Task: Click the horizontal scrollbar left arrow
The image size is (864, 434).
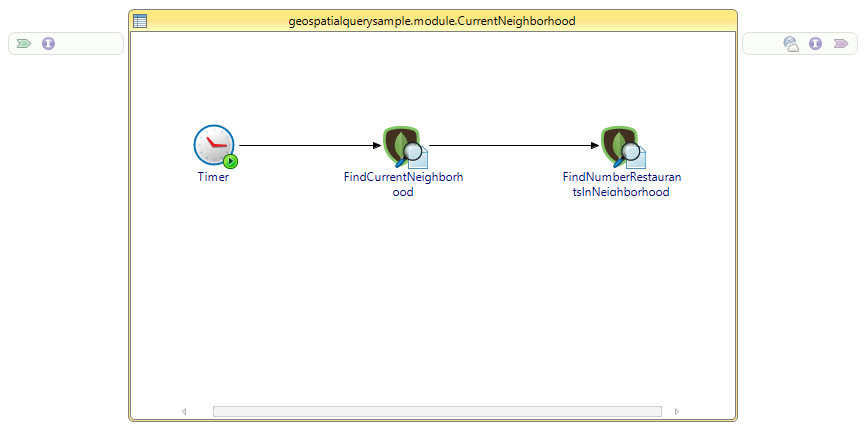Action: [184, 411]
